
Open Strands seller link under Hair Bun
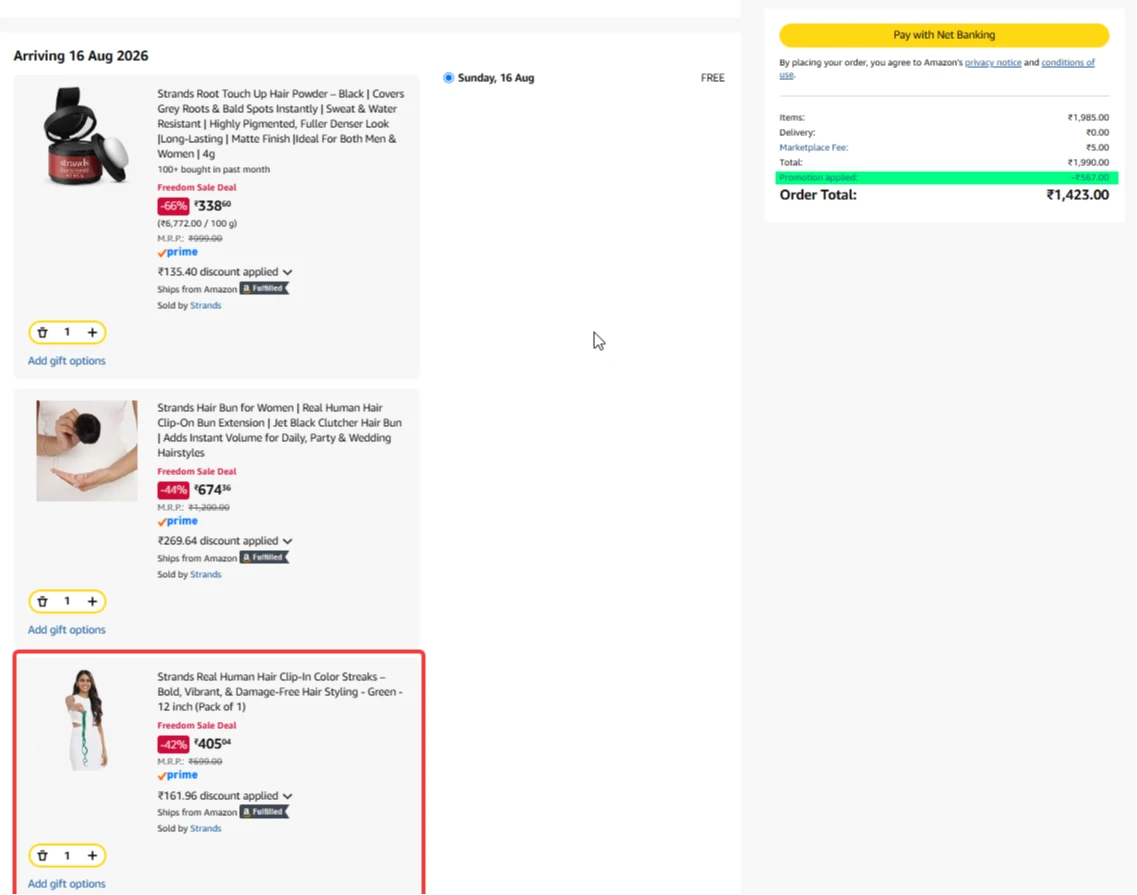pos(205,574)
